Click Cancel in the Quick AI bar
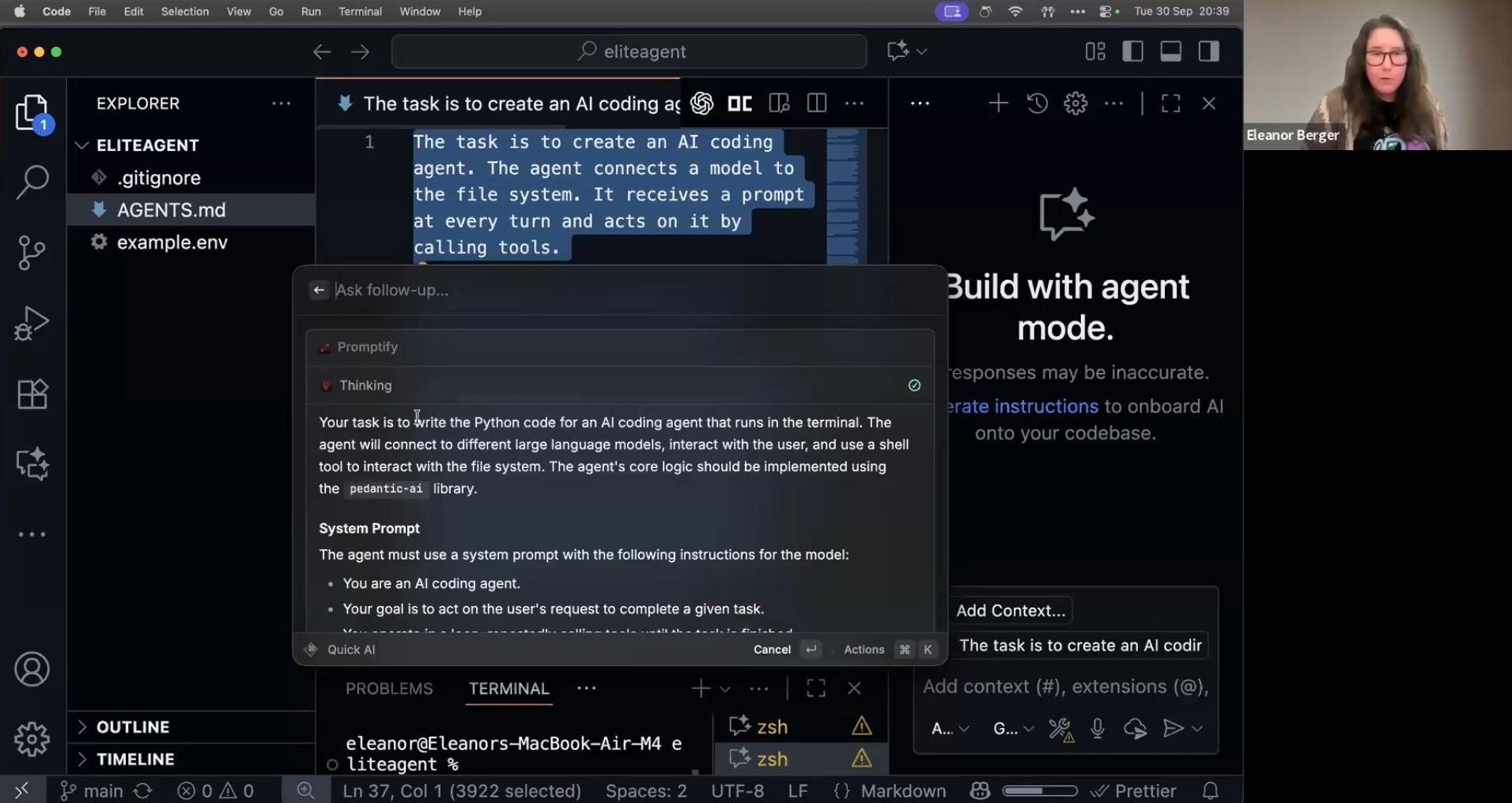 coord(772,650)
